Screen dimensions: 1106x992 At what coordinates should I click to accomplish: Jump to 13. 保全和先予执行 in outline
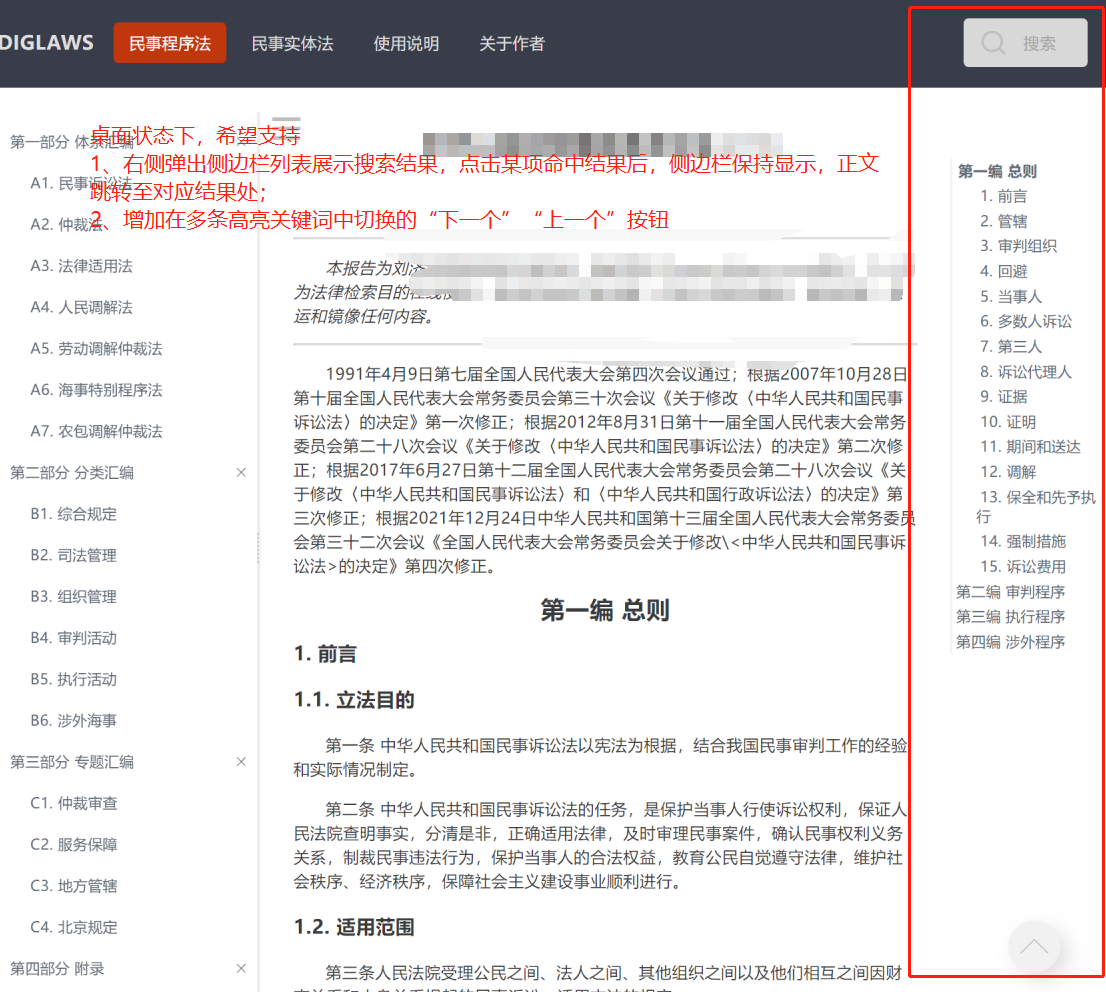[1036, 507]
